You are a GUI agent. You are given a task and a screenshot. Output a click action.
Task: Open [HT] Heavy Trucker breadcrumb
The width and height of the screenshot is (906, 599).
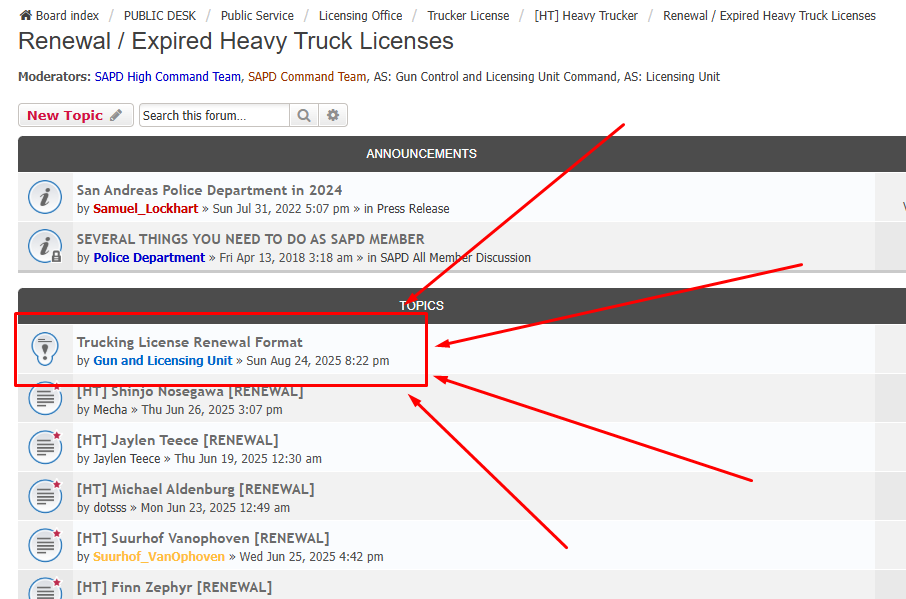586,16
